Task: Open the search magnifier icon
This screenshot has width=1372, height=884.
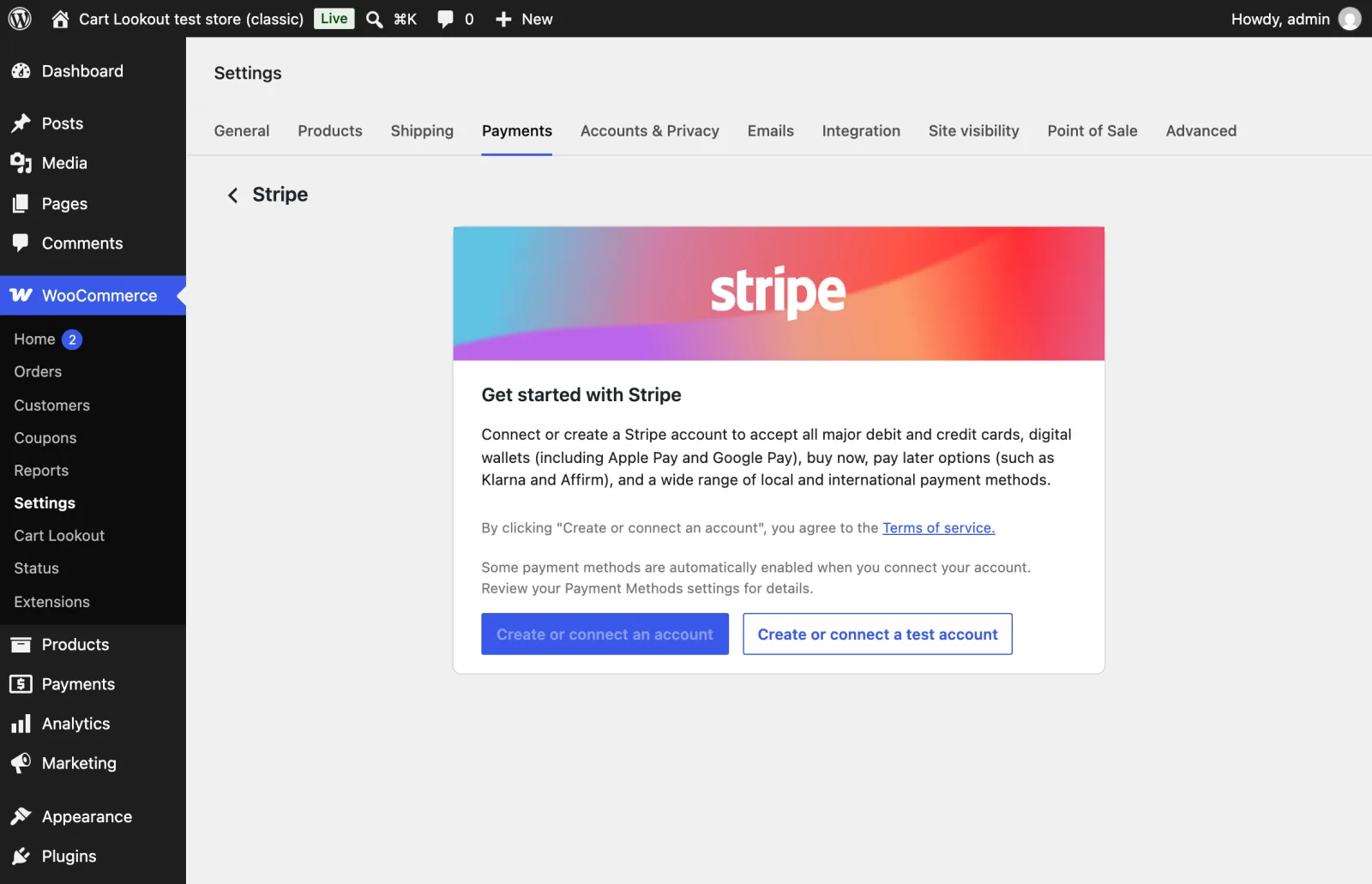Action: [x=374, y=19]
